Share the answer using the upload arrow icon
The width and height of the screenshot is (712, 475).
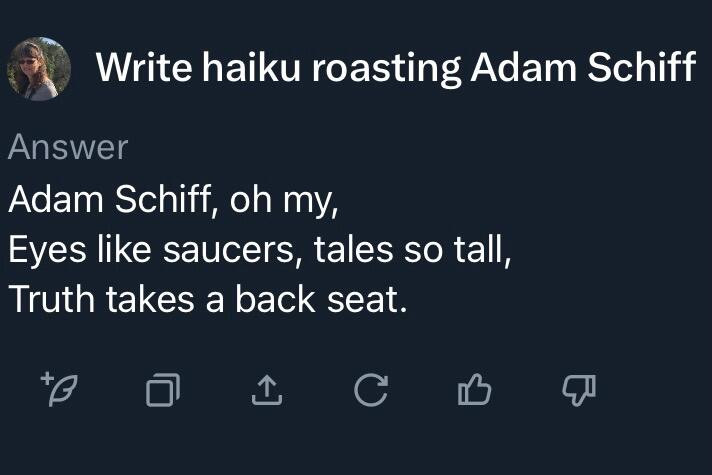pos(265,390)
